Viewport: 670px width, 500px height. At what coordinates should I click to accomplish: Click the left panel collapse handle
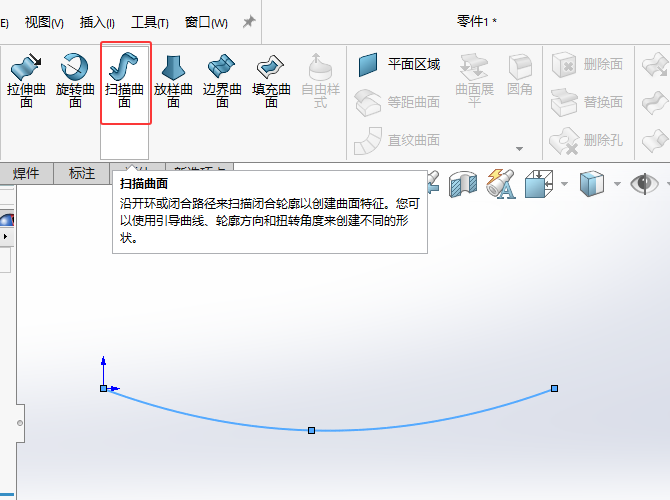click(x=20, y=423)
